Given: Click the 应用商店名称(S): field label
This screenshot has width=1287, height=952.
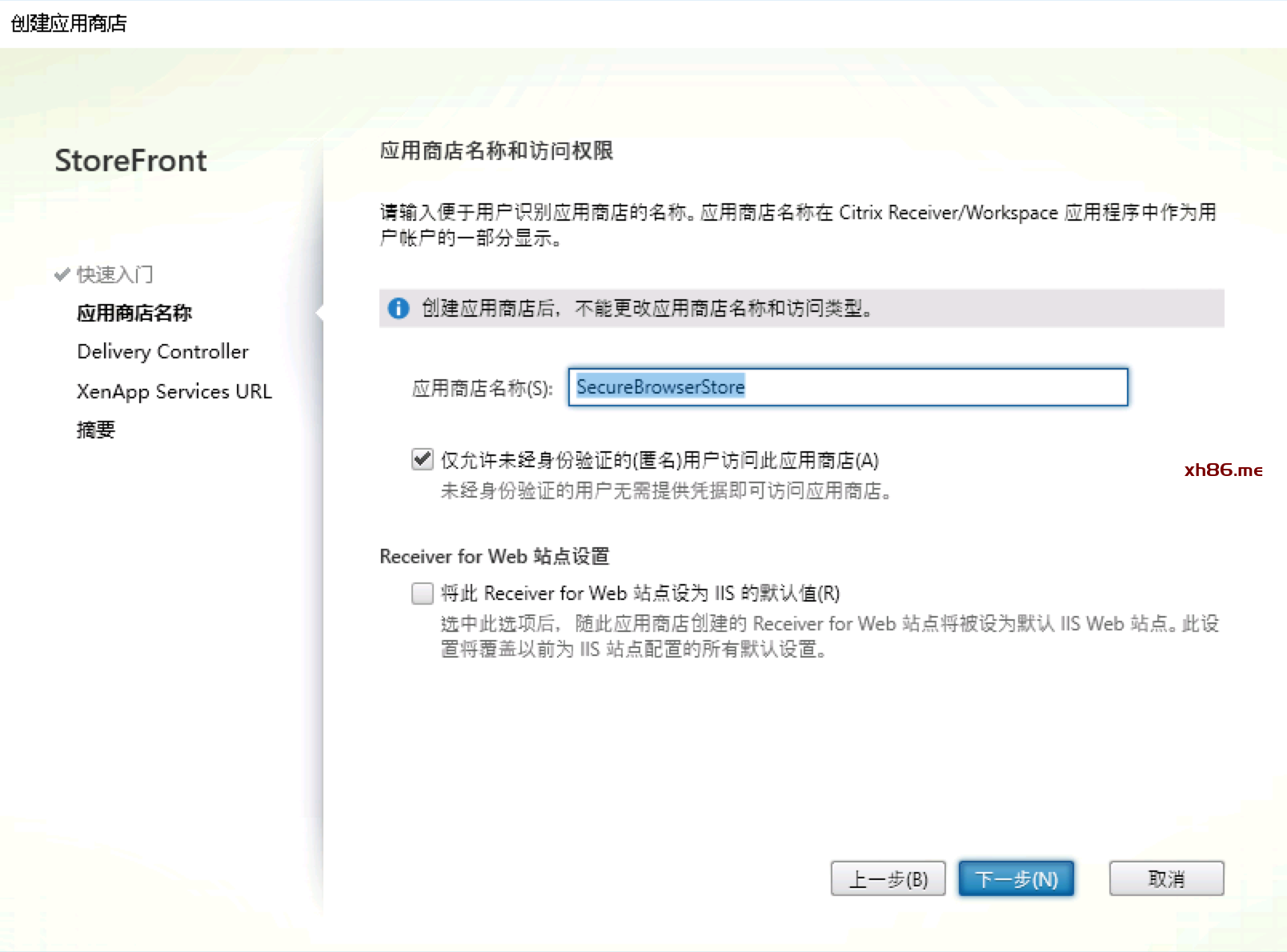Looking at the screenshot, I should click(482, 388).
